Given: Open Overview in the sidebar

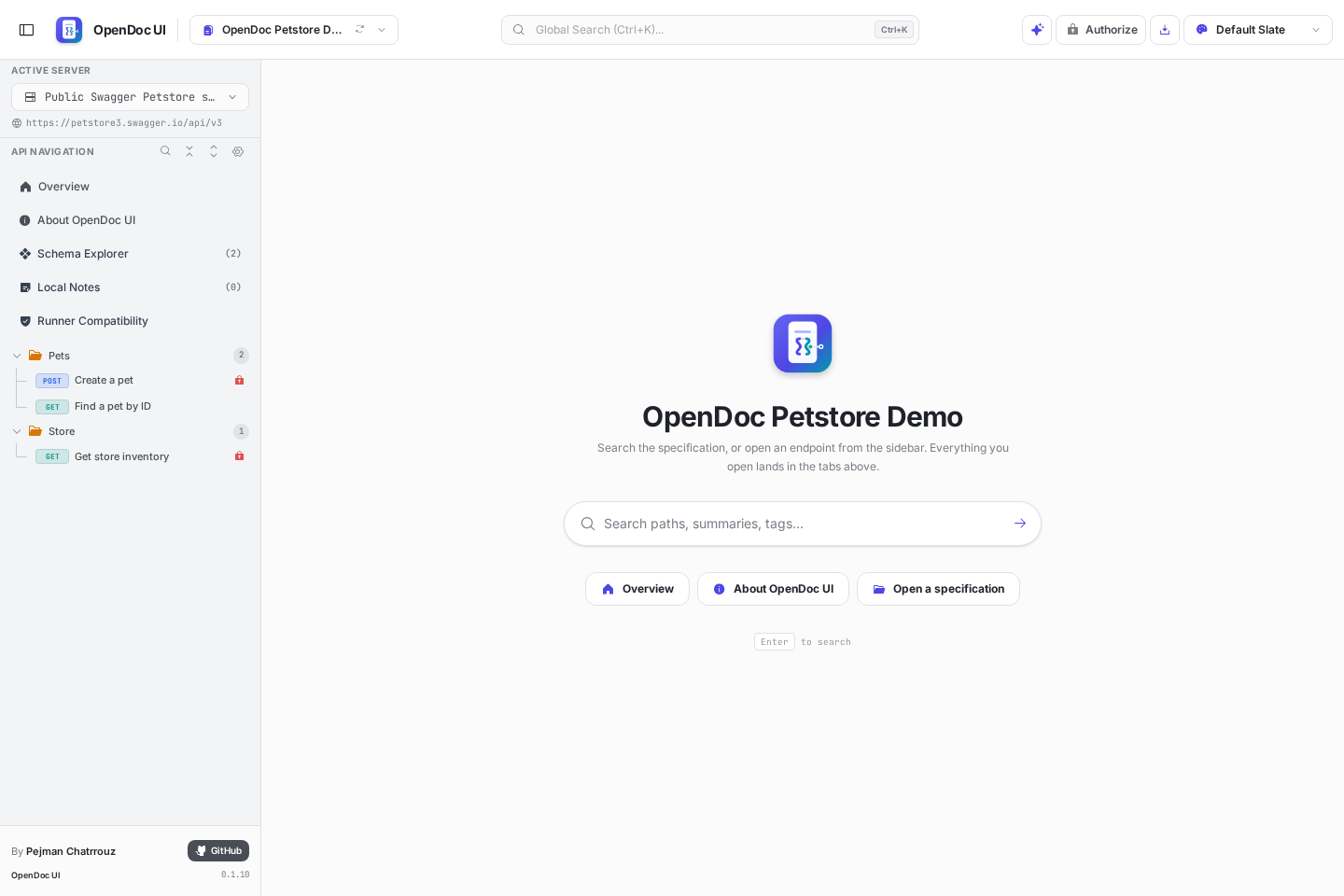Looking at the screenshot, I should (130, 187).
